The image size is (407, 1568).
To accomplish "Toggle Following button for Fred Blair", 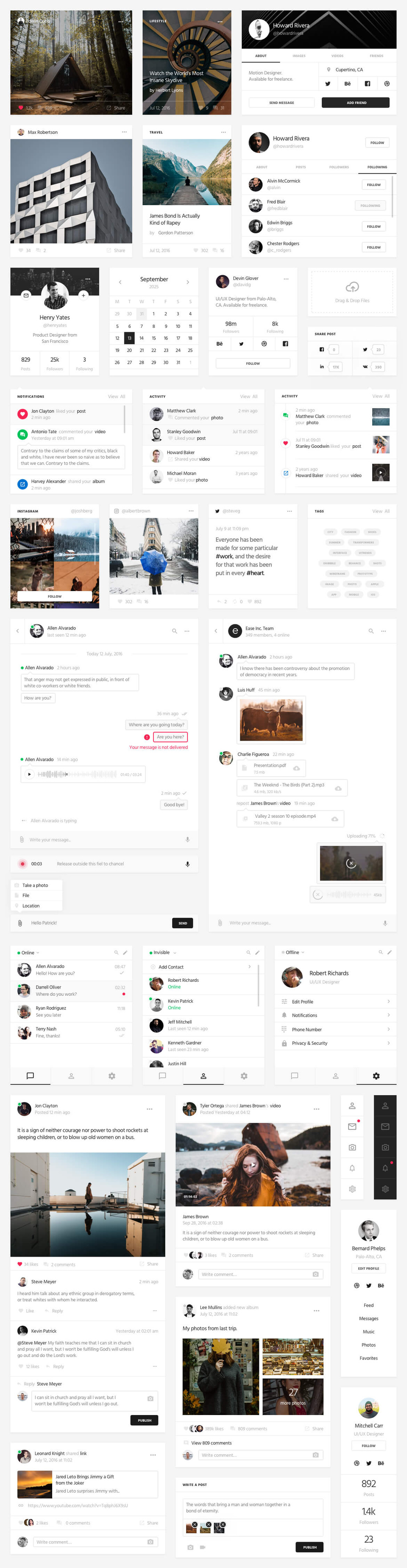I will tap(370, 206).
